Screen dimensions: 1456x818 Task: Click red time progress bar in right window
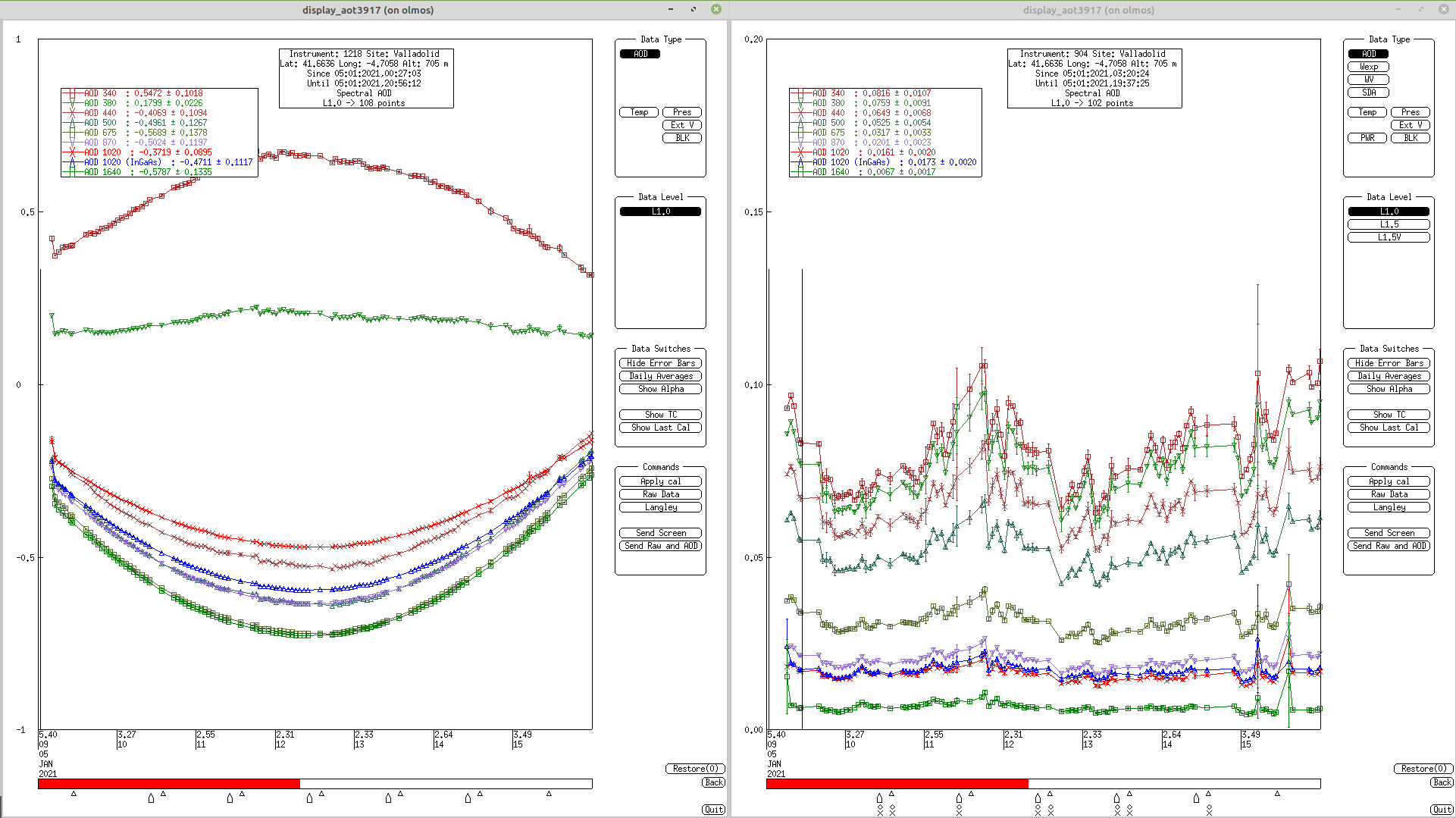pos(897,784)
